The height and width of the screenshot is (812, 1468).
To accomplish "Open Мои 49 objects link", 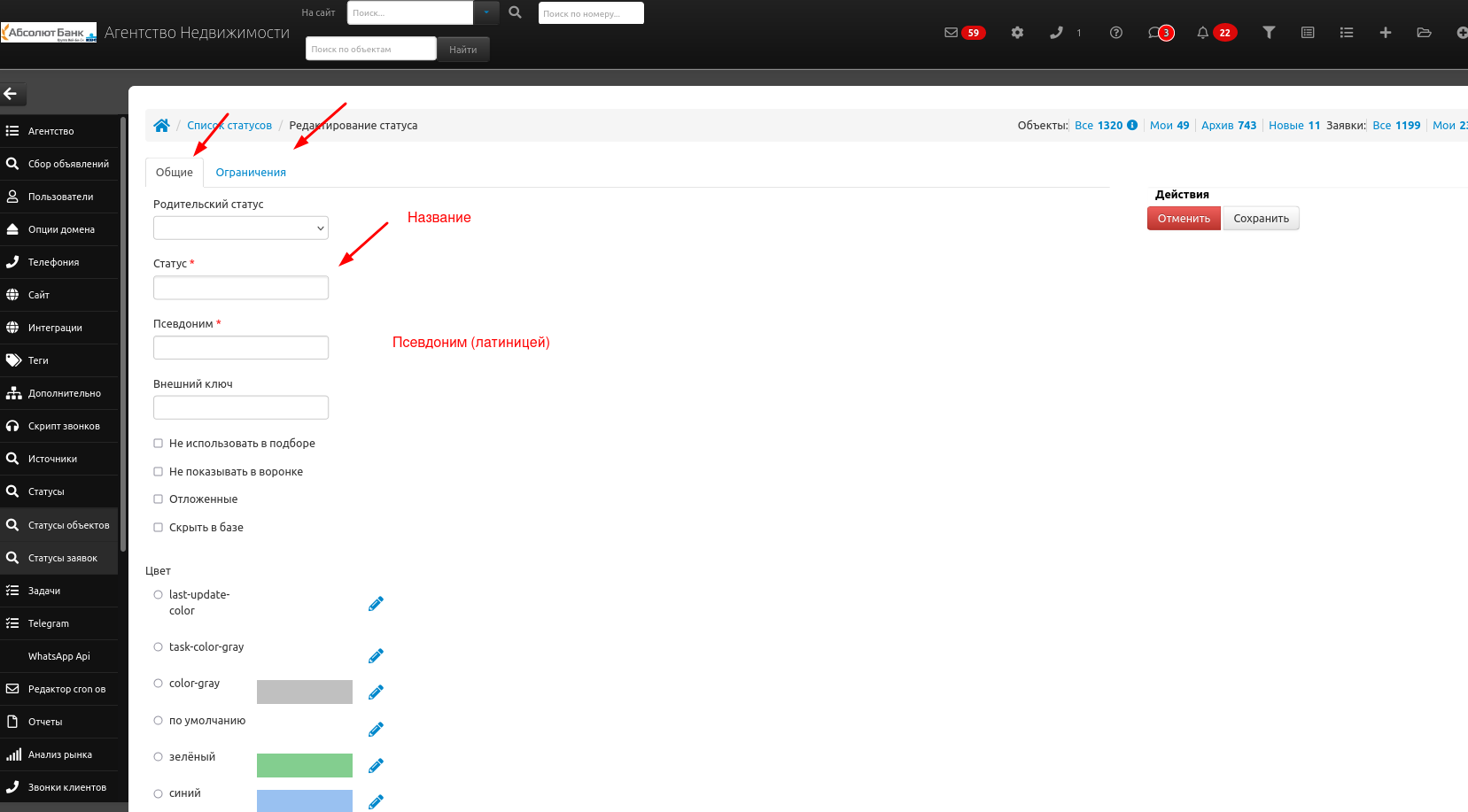I will click(x=1169, y=126).
